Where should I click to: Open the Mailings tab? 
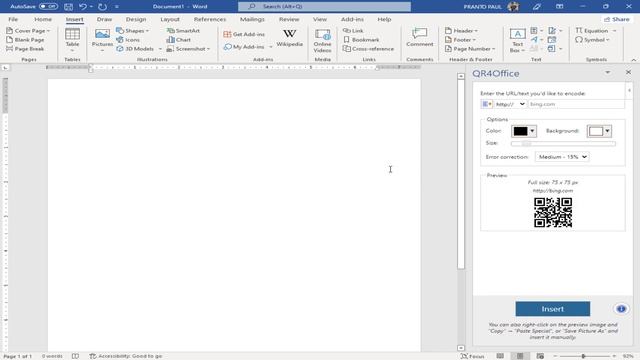252,19
